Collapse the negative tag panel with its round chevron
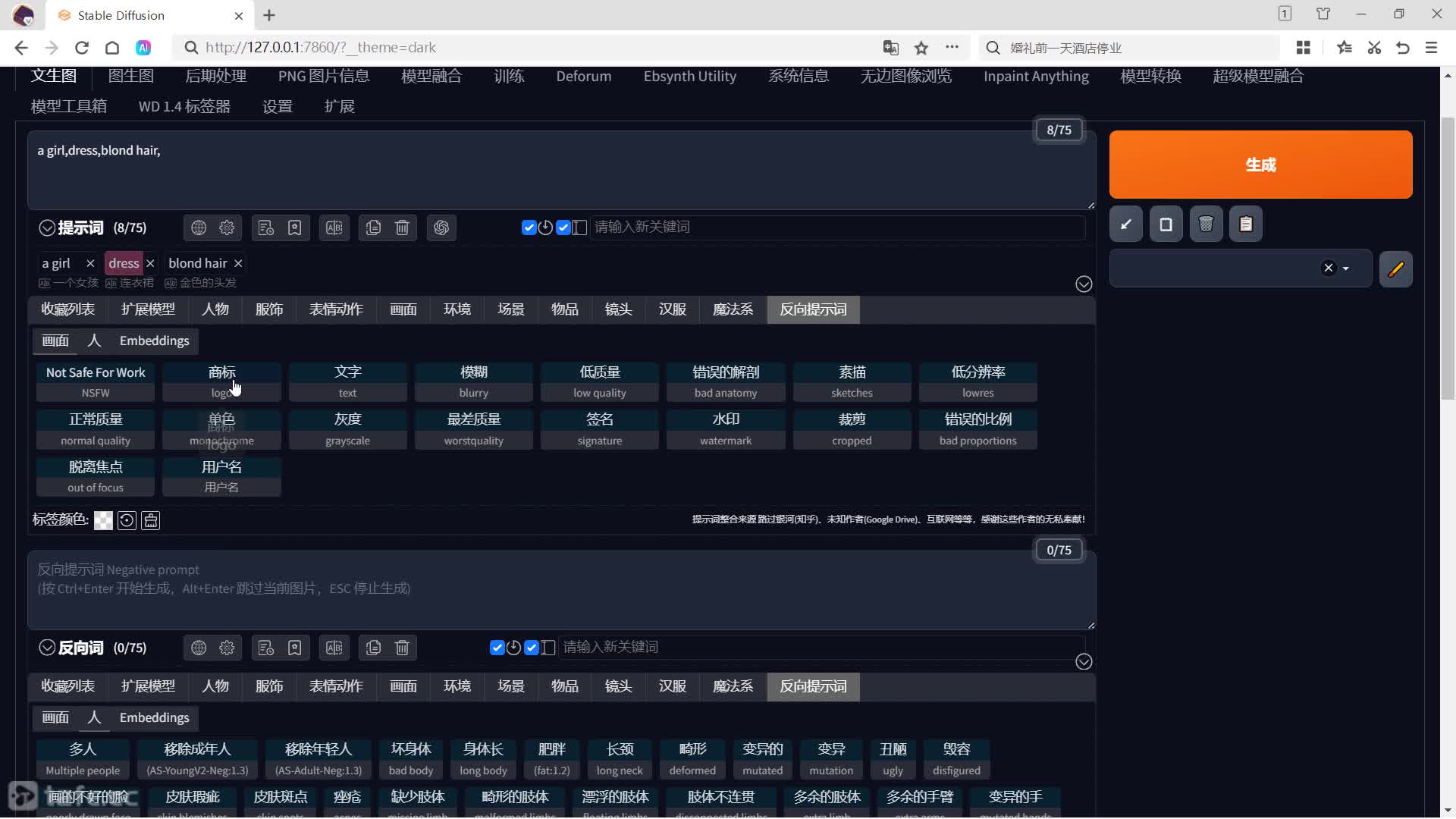The width and height of the screenshot is (1456, 819). click(x=1084, y=661)
